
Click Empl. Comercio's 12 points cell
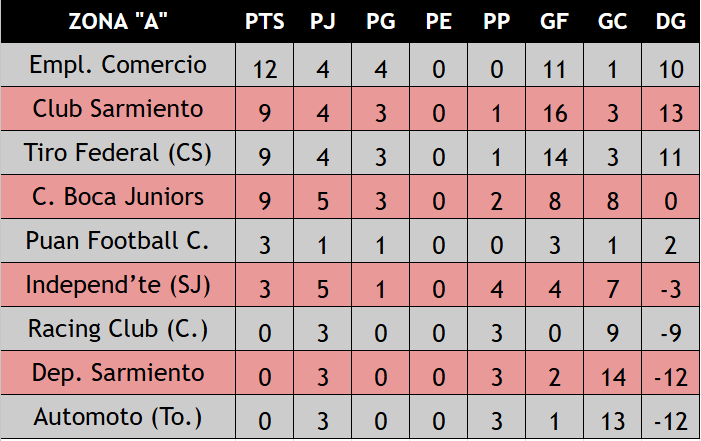tap(265, 70)
